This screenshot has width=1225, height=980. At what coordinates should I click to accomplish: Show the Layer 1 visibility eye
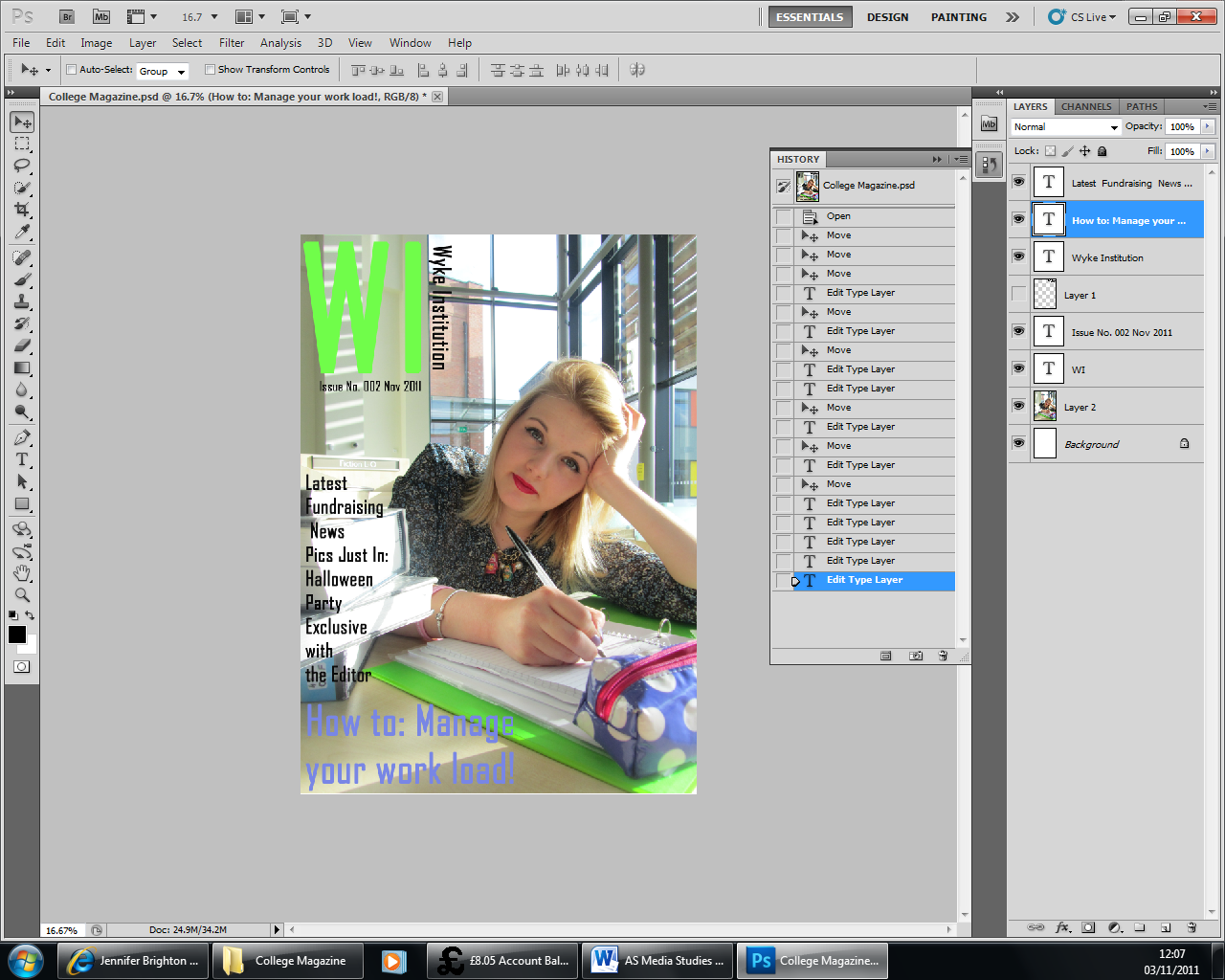coord(1018,295)
